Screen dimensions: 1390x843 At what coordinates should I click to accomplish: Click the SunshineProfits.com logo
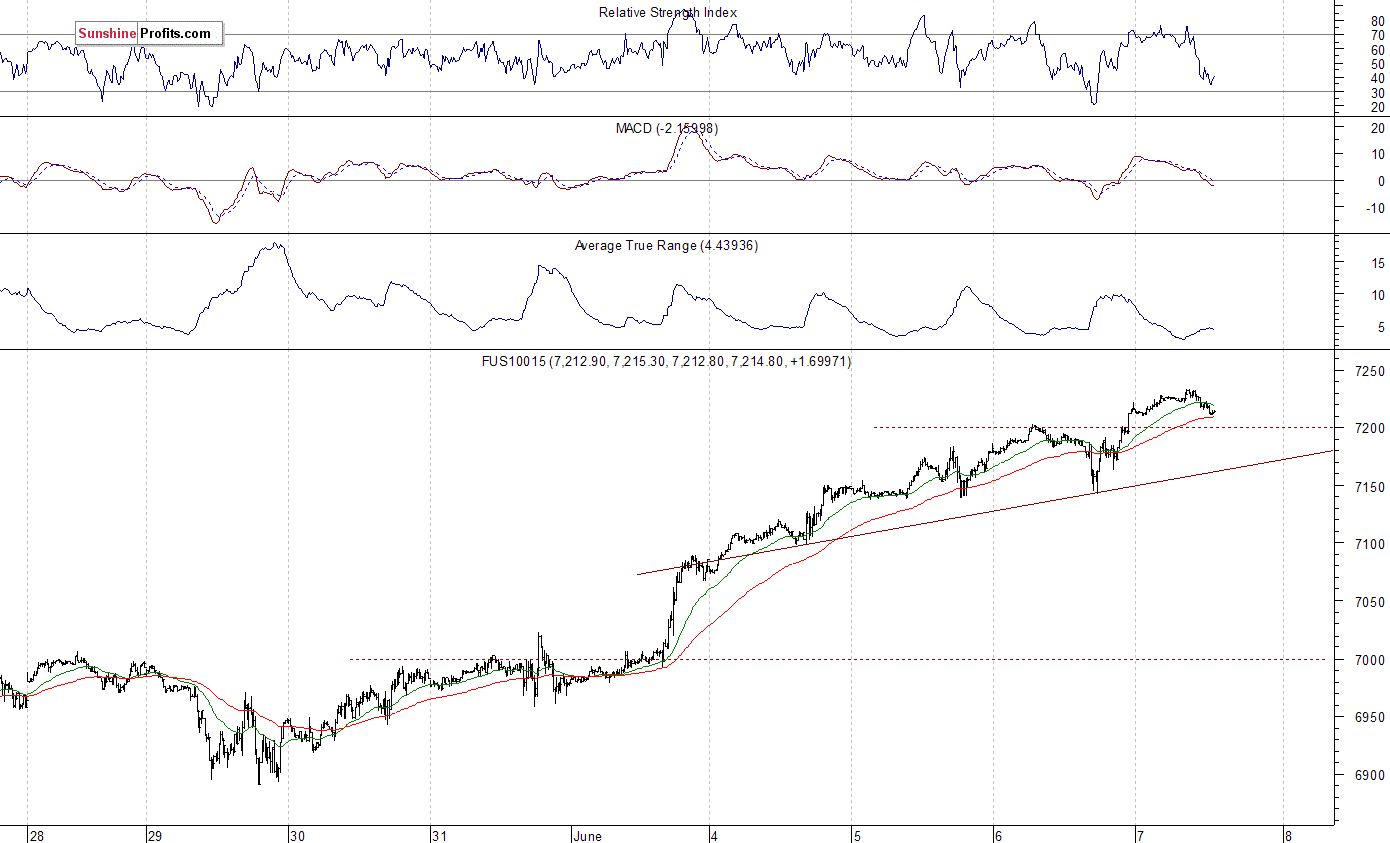point(149,34)
